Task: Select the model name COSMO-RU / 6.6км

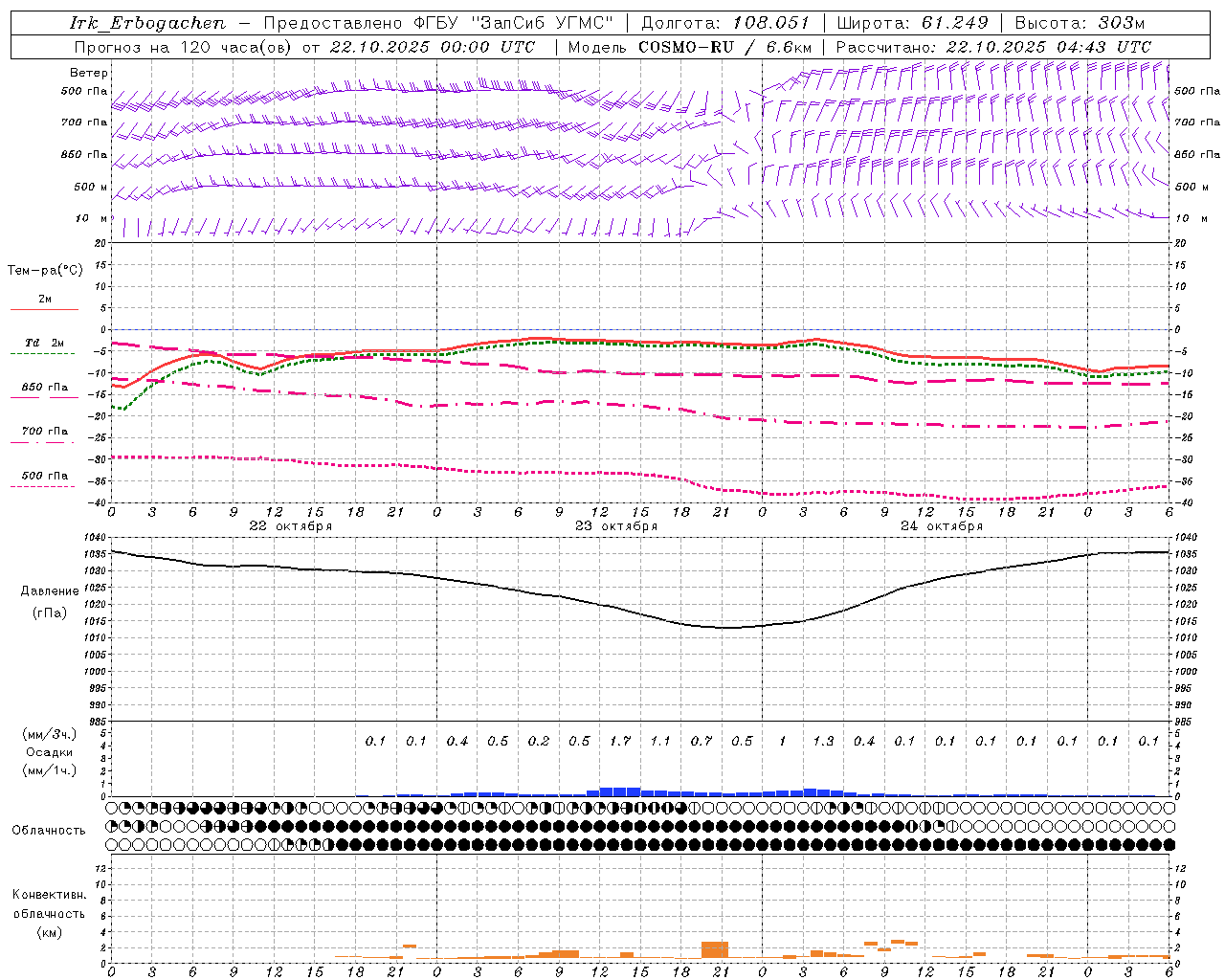Action: [724, 47]
